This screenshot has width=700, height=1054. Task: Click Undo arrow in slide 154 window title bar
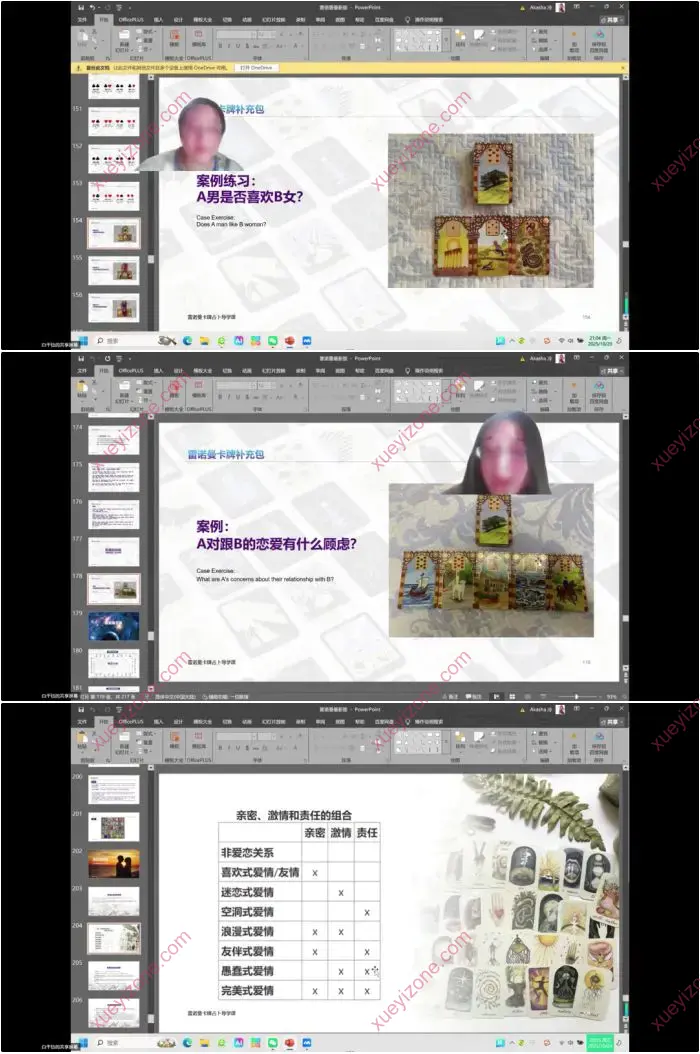tap(93, 7)
